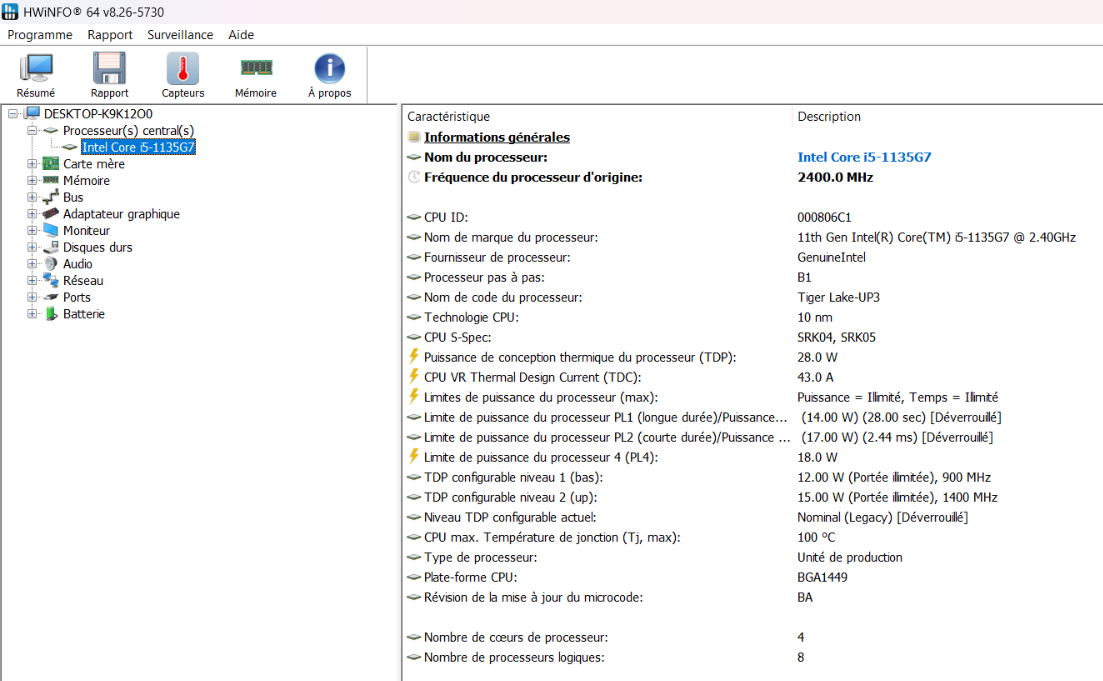Click the Bus icon in tree
Screen dimensions: 1103x681
51,198
